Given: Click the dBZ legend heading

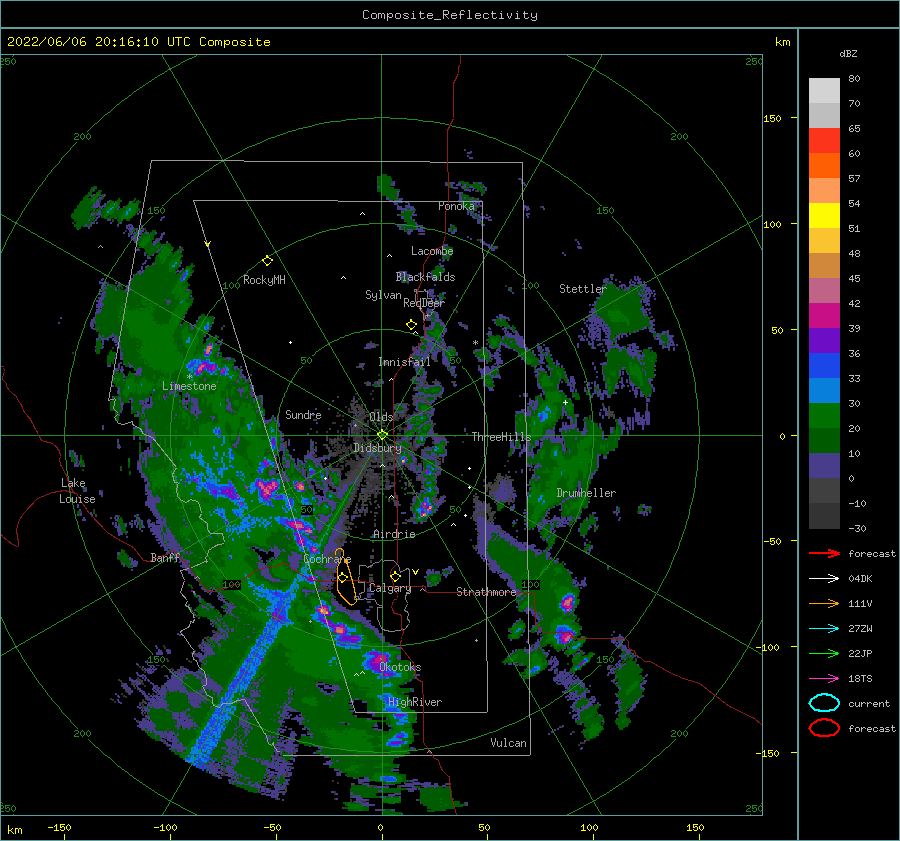Looking at the screenshot, I should coord(848,53).
